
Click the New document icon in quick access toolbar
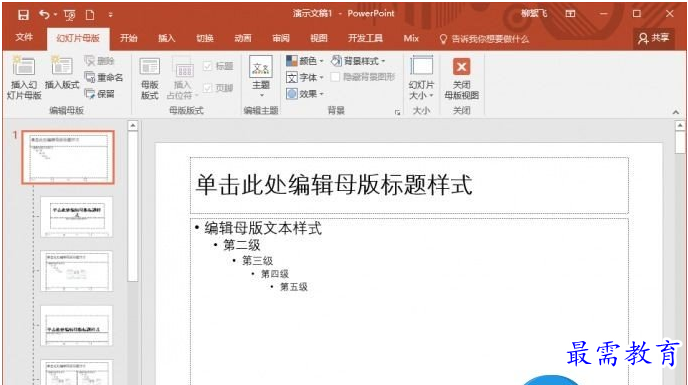[x=90, y=15]
